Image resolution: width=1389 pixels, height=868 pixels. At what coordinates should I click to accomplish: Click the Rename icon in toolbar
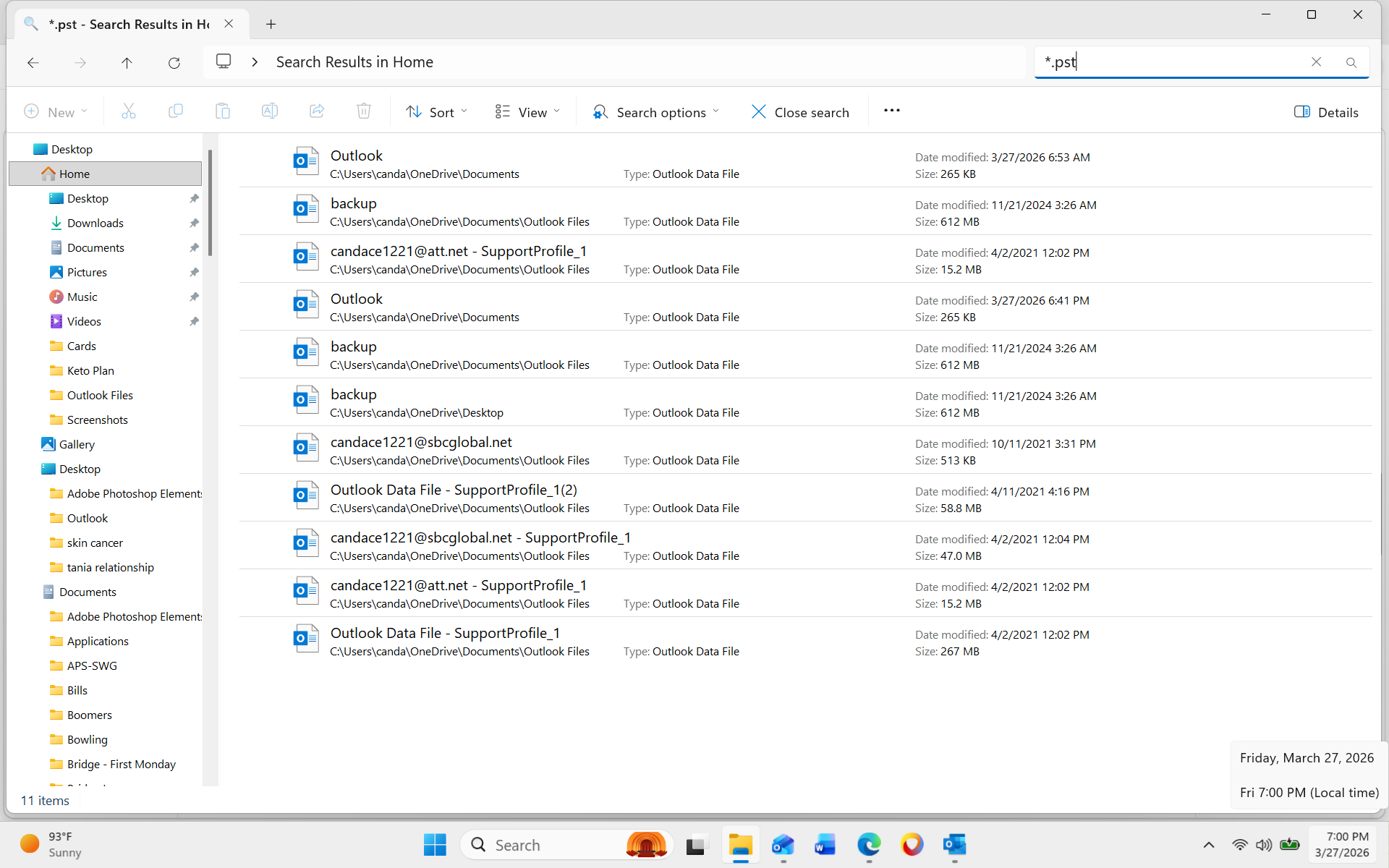point(269,111)
